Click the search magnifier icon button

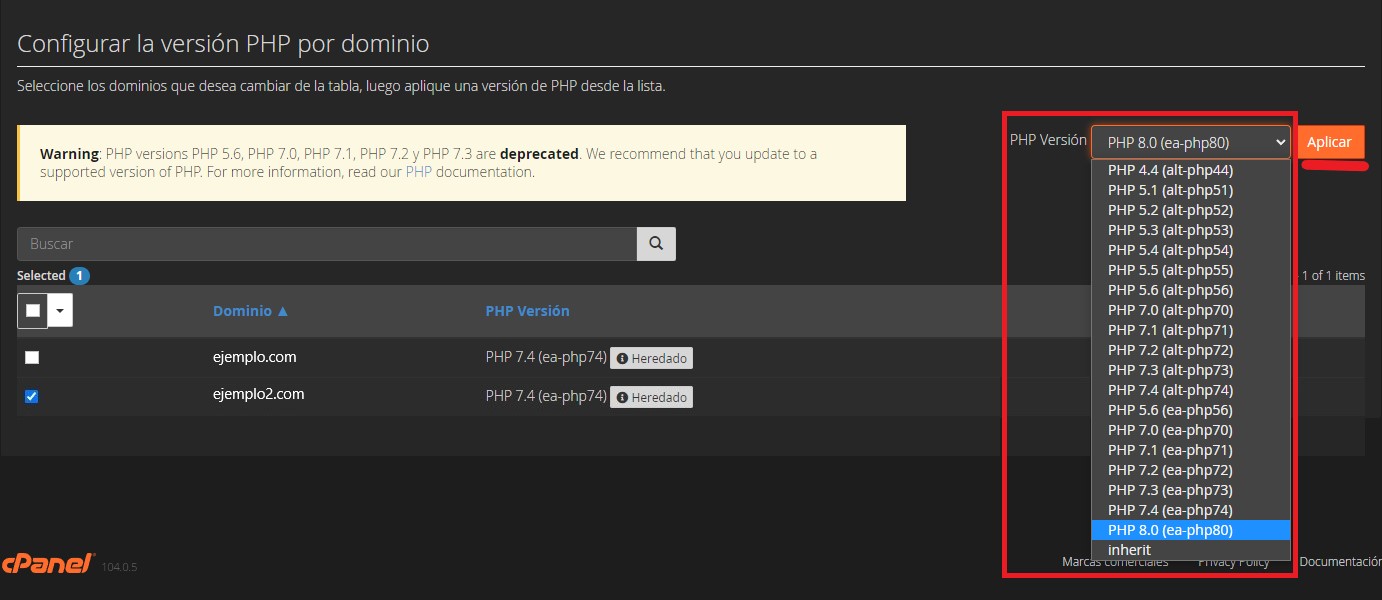pos(656,243)
